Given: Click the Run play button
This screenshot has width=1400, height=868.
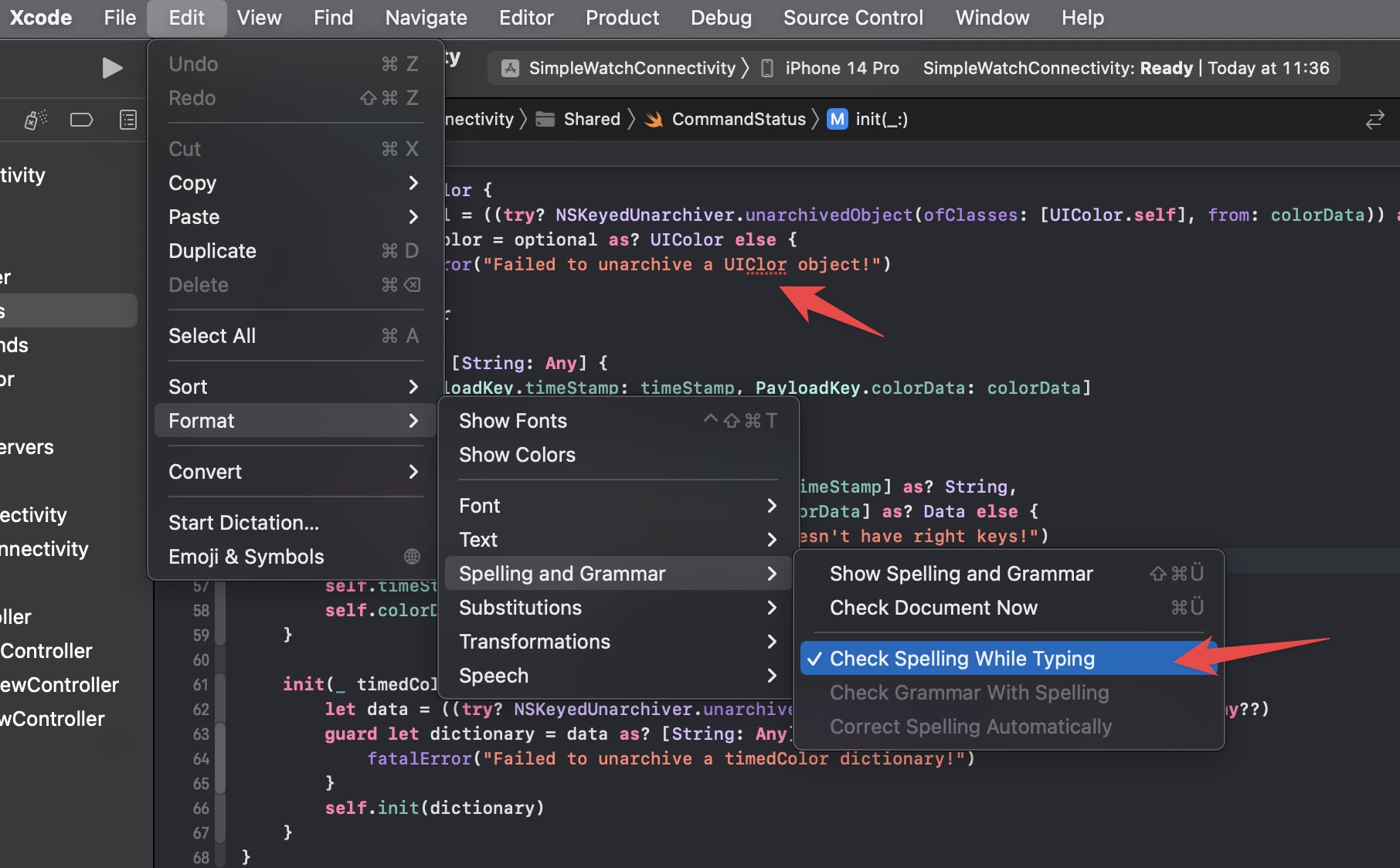Looking at the screenshot, I should pos(112,68).
